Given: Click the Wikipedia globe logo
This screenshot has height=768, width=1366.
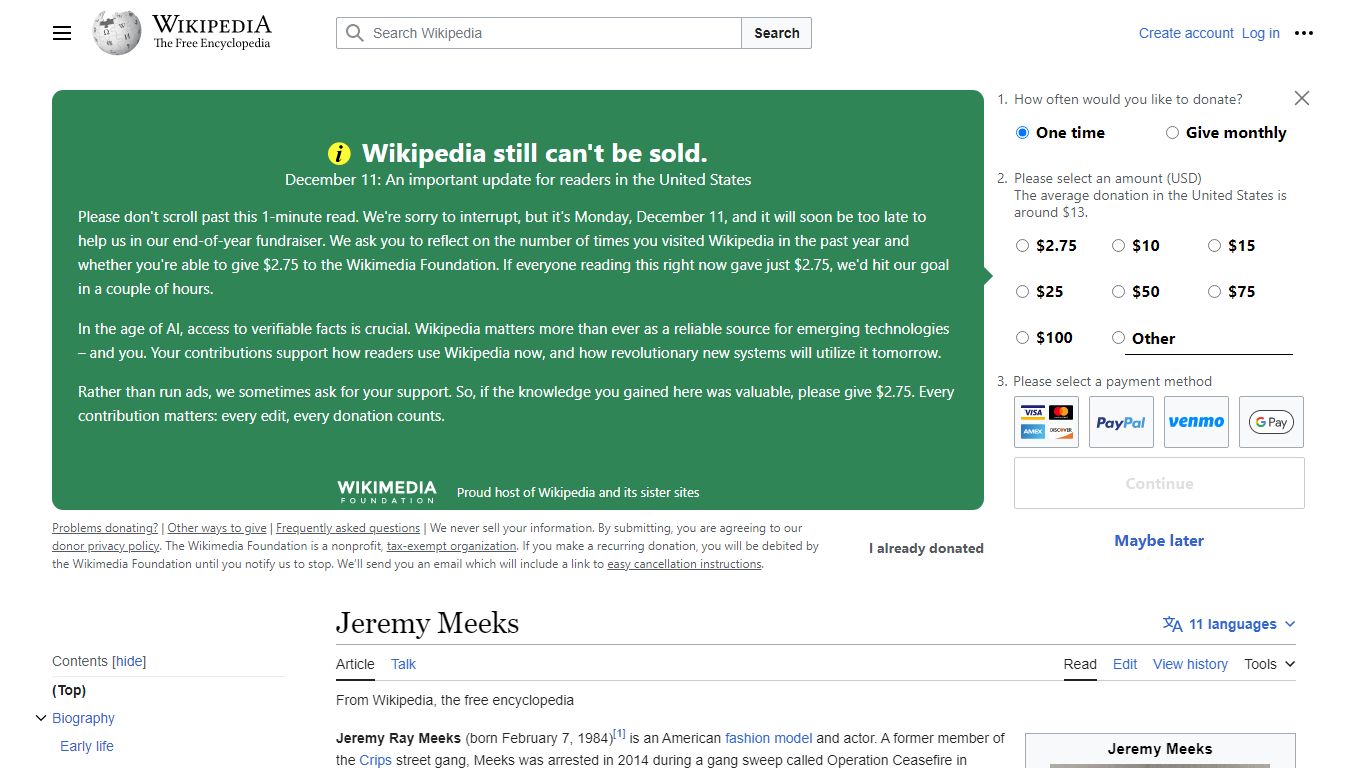Looking at the screenshot, I should point(117,33).
